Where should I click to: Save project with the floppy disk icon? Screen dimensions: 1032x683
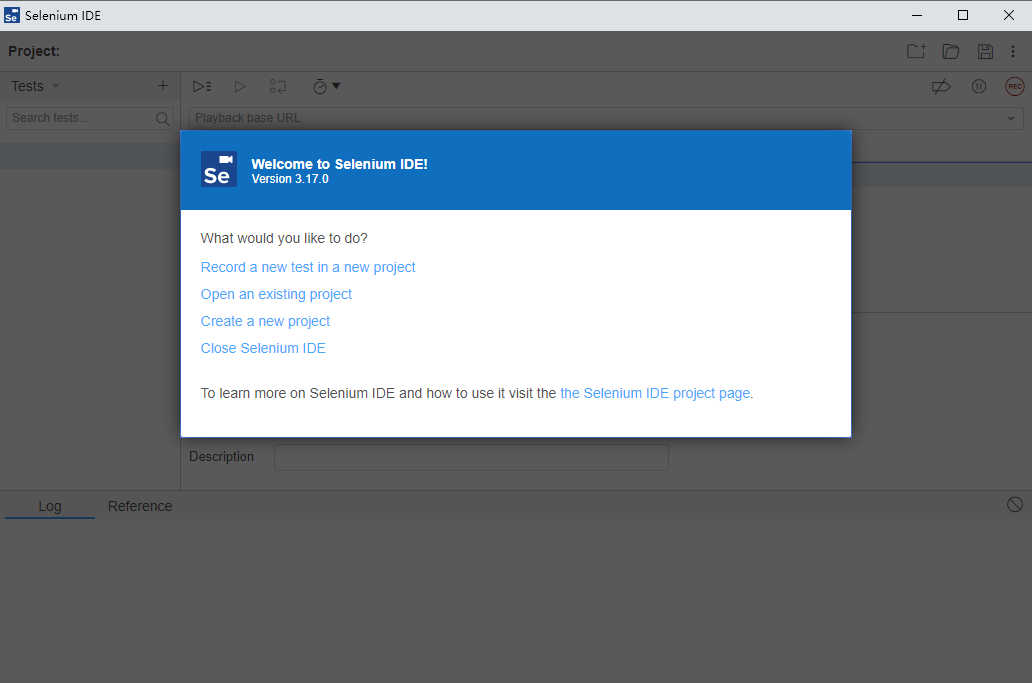click(985, 51)
